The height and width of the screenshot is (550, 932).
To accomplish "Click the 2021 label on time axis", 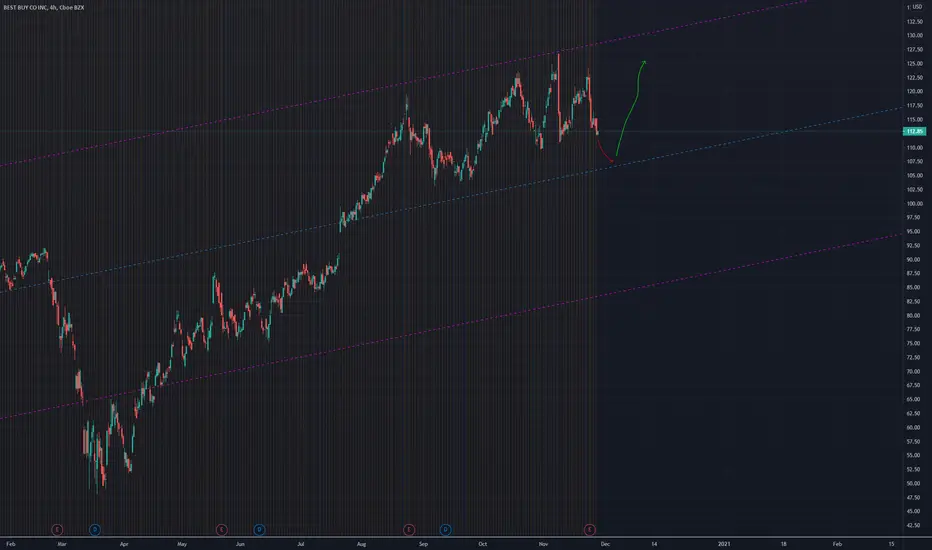I will [724, 544].
